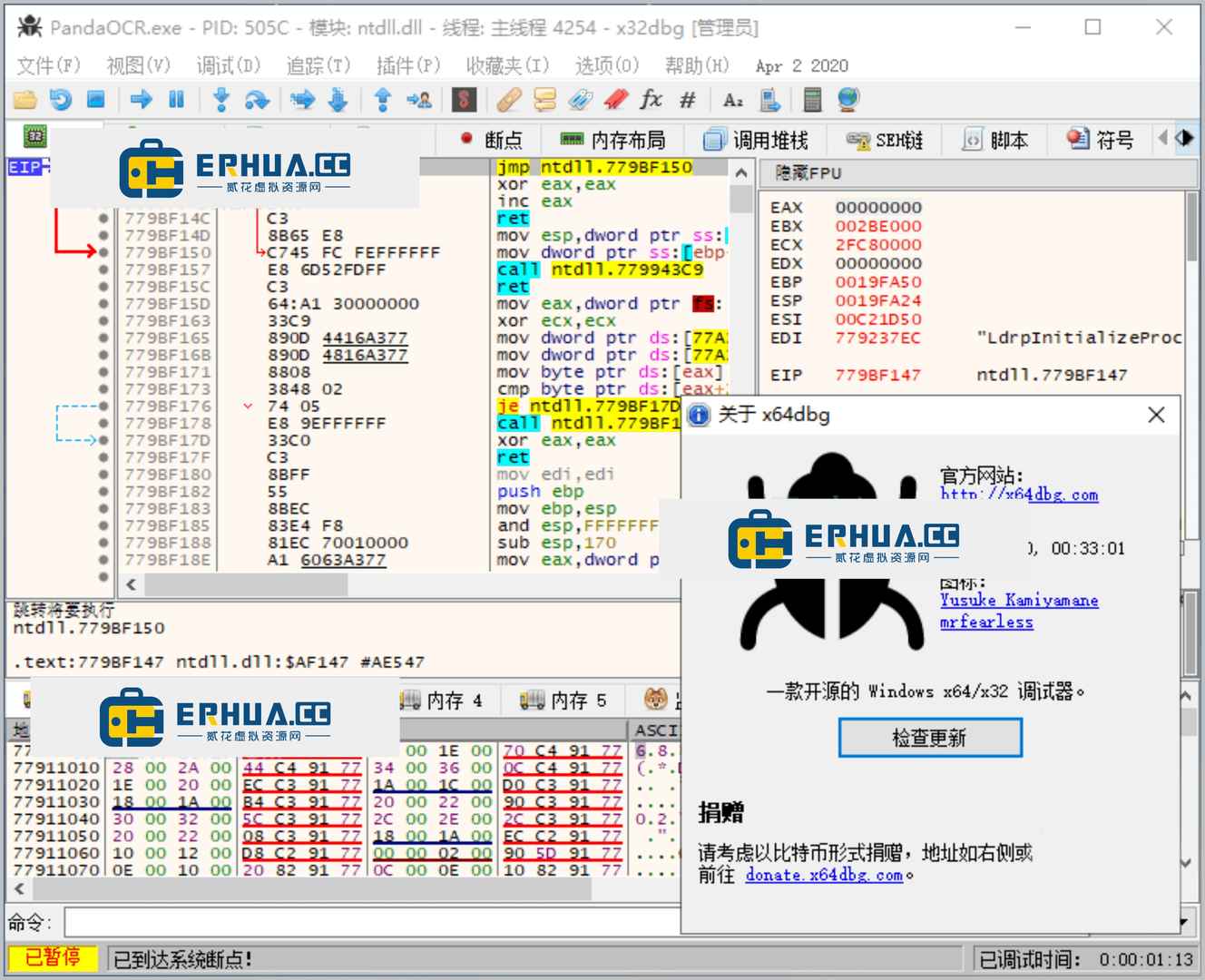Show labels with the tag icon
The height and width of the screenshot is (980, 1205).
click(581, 100)
